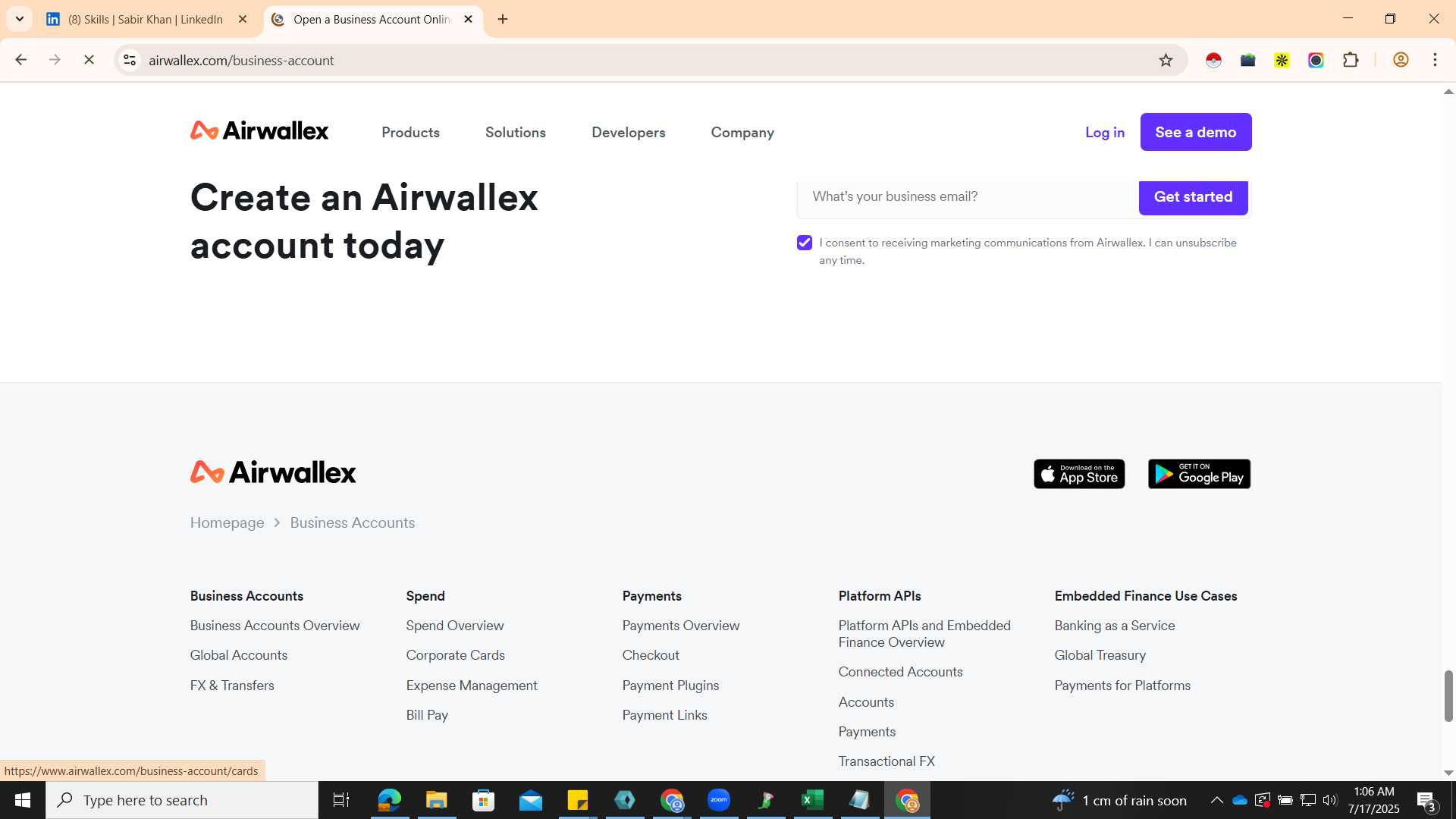Stop page loading with the X button

click(89, 60)
